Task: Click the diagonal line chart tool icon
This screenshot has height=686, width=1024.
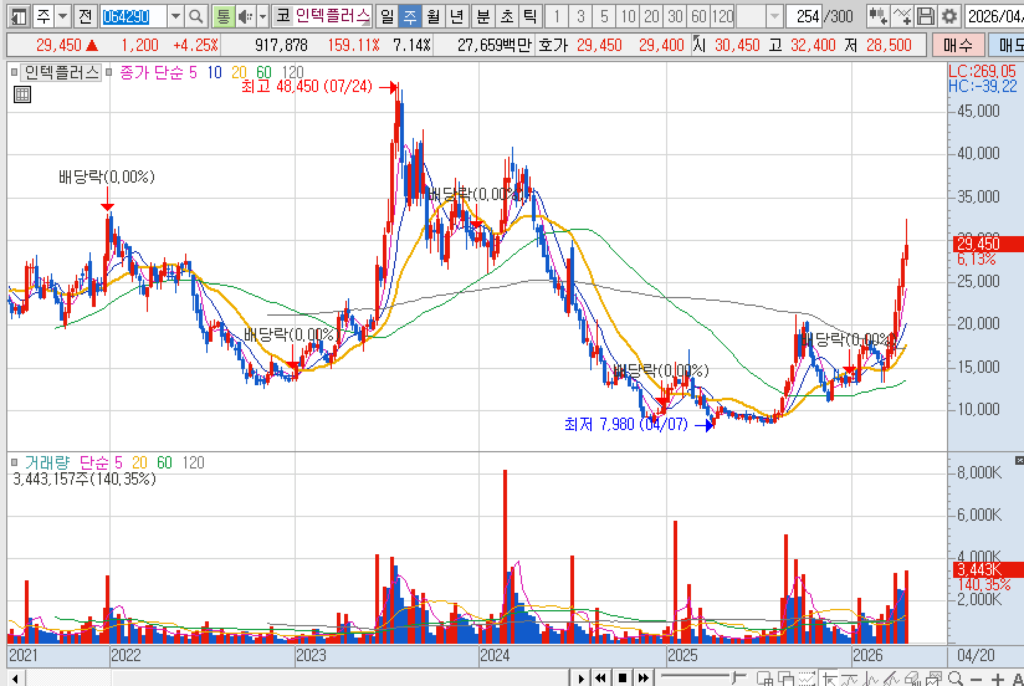Action: [x=892, y=679]
